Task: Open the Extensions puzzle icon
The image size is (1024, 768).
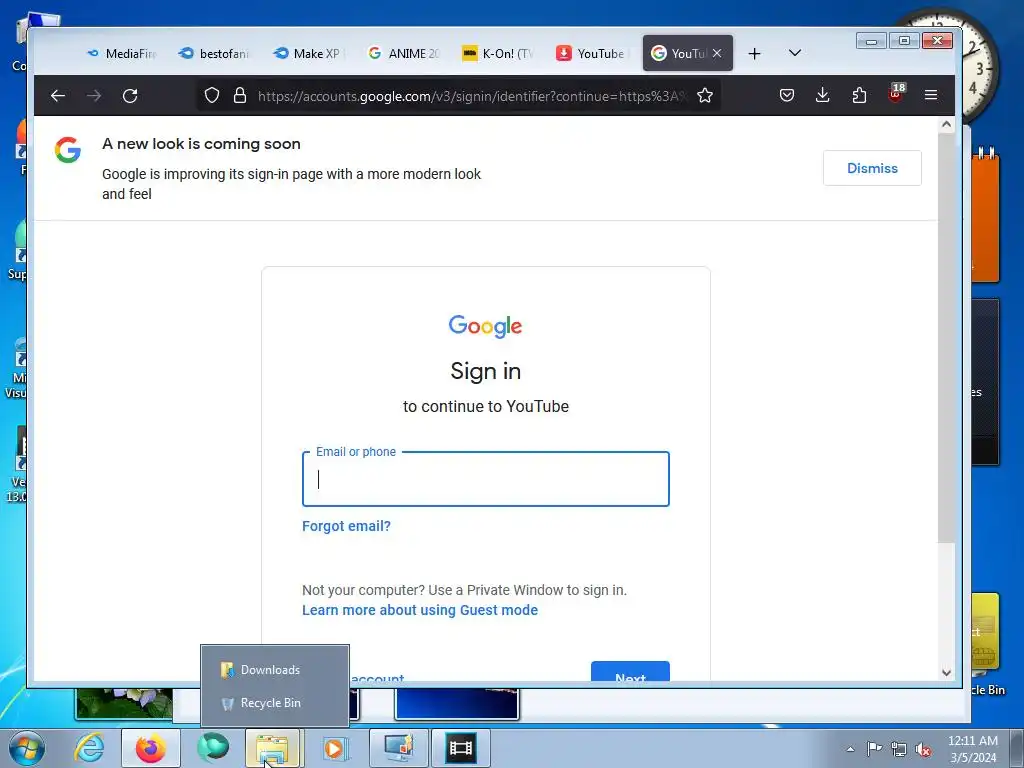Action: [859, 95]
